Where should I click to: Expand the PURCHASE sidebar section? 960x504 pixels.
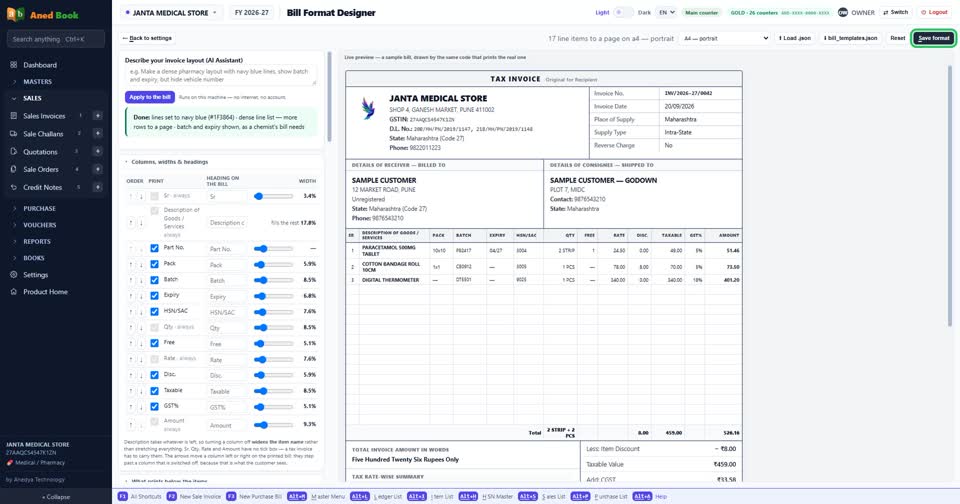pos(39,208)
